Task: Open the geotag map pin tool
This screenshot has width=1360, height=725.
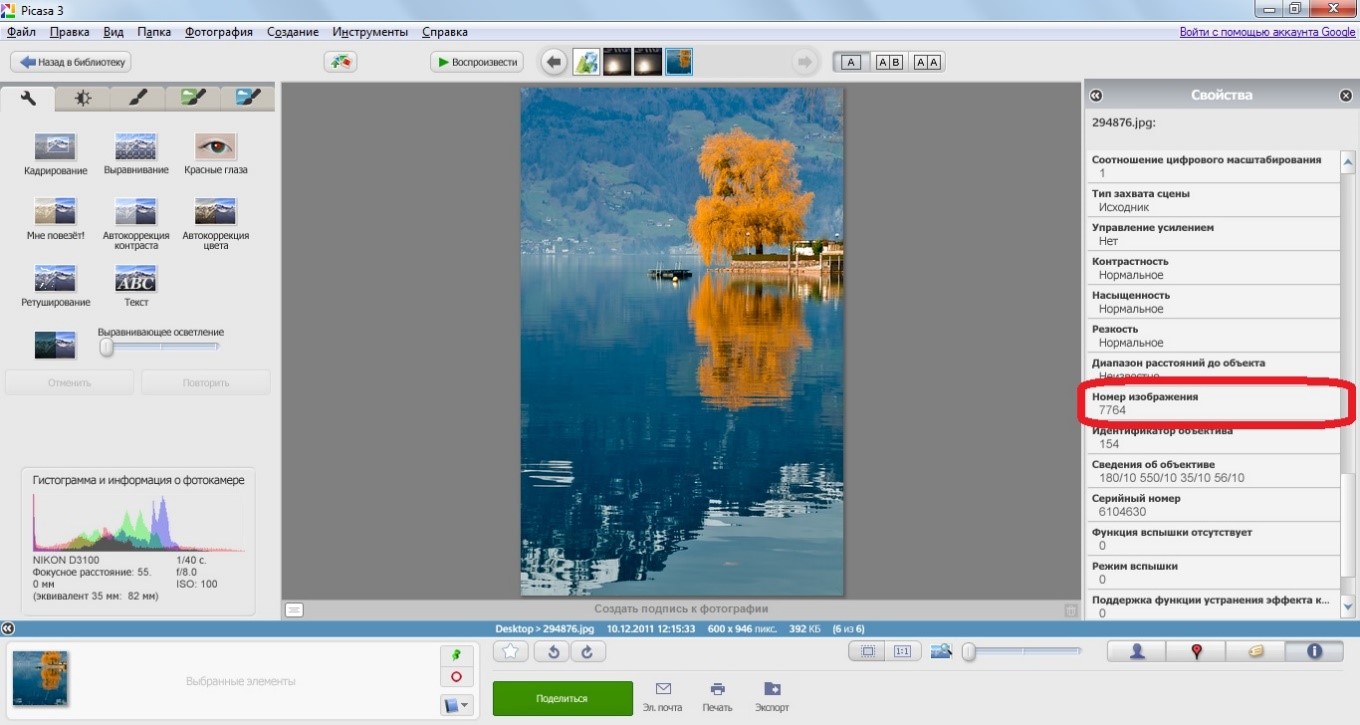Action: [1197, 651]
